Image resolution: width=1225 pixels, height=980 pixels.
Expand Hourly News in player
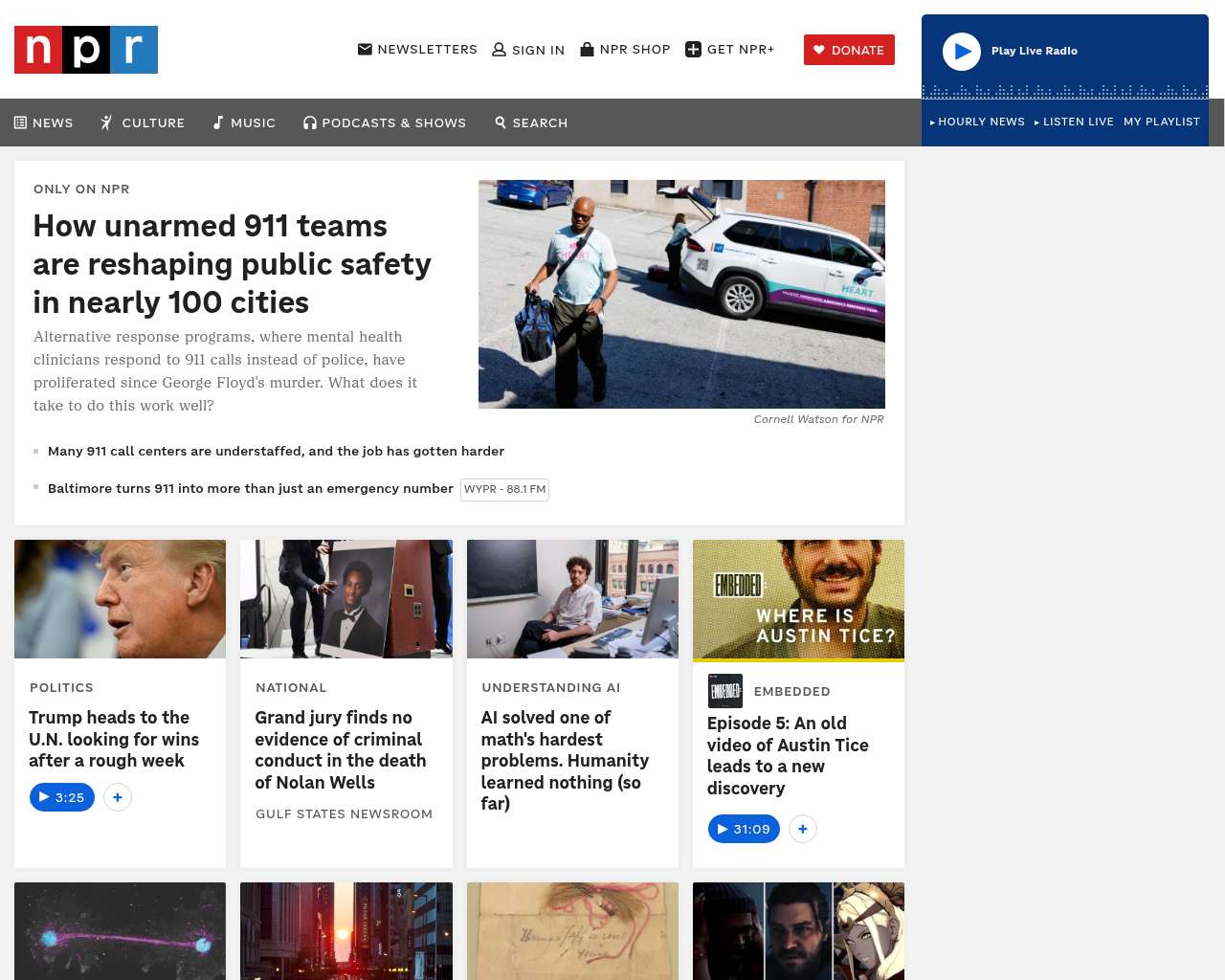977,122
